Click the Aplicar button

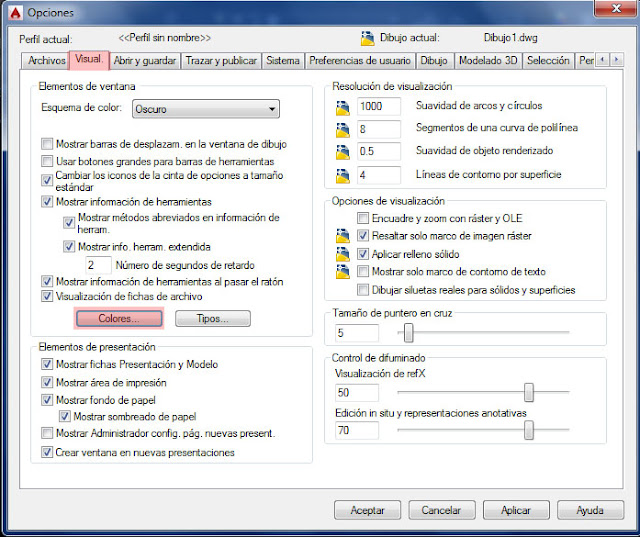click(516, 510)
